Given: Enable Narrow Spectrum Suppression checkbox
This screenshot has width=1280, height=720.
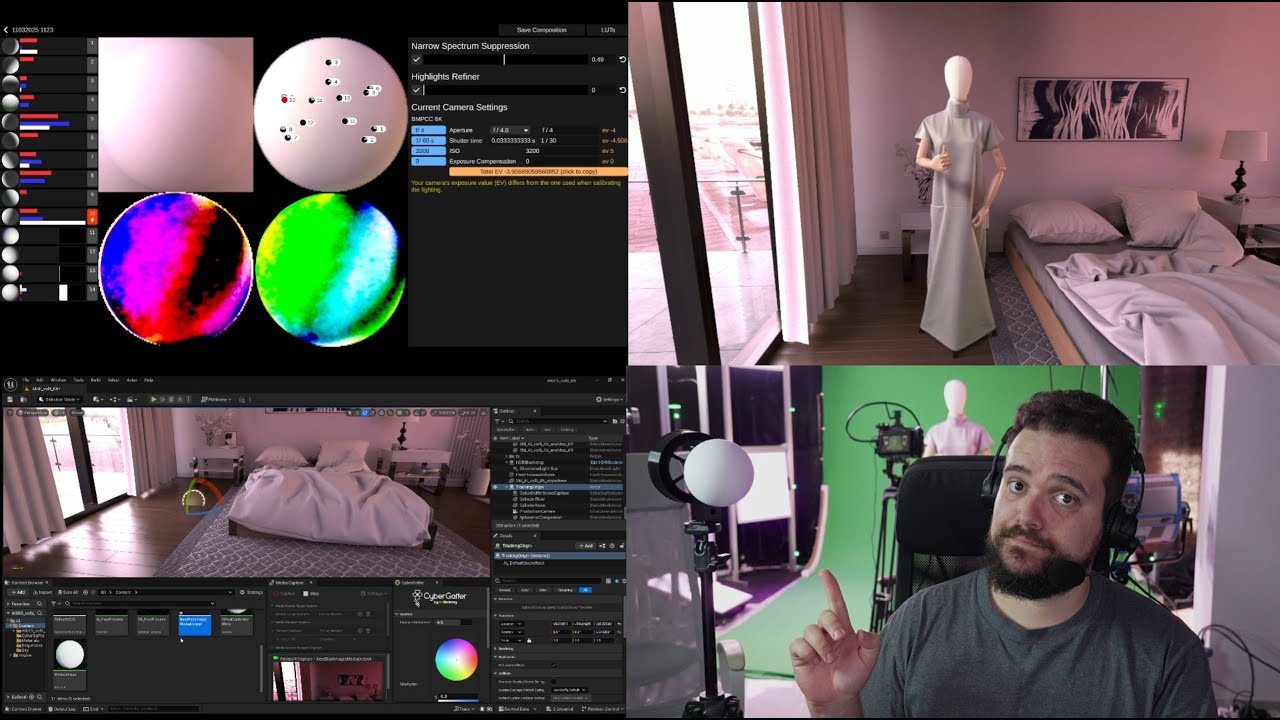Looking at the screenshot, I should 416,59.
